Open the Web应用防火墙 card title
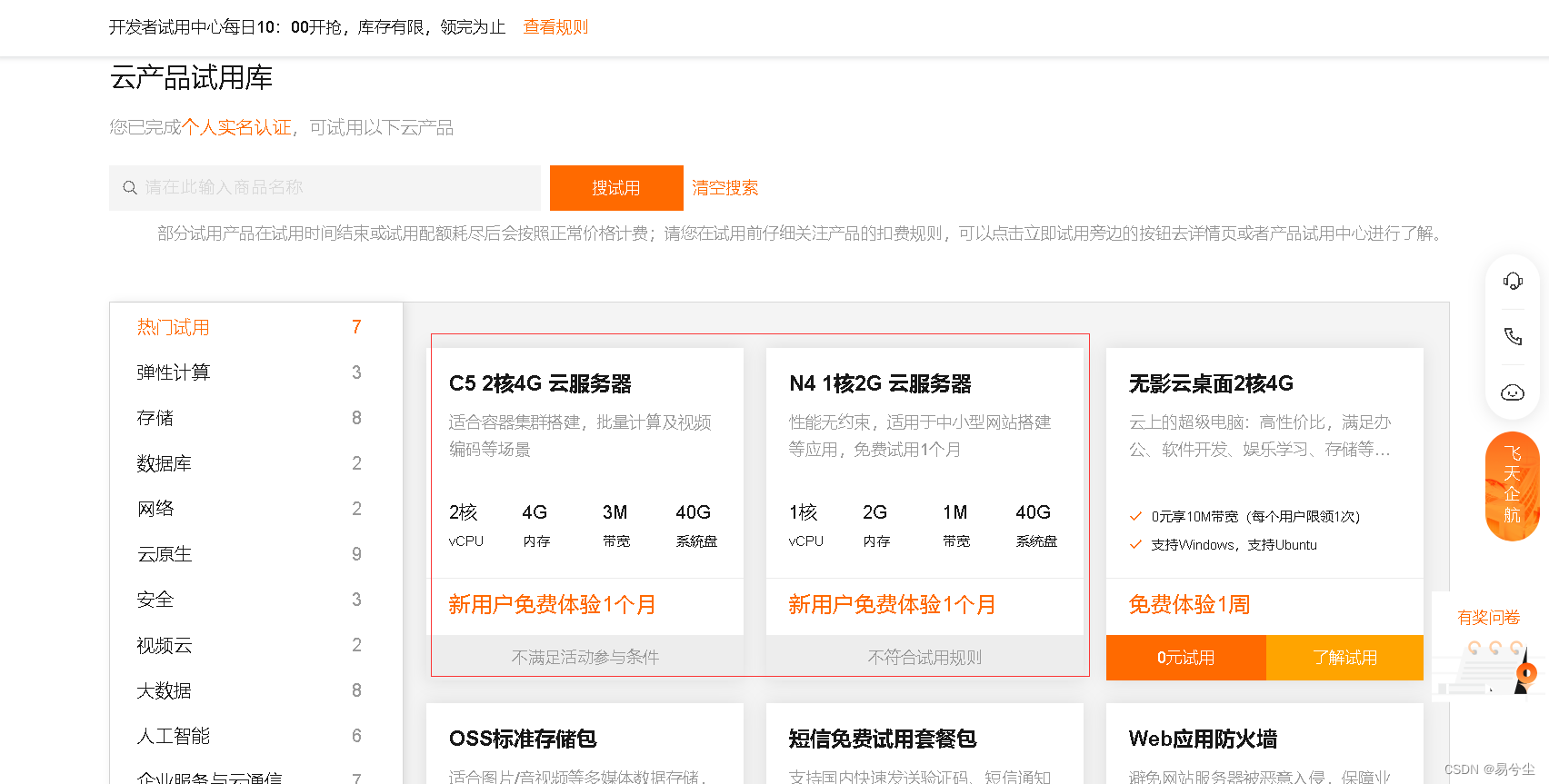Viewport: 1549px width, 784px height. (x=1203, y=739)
